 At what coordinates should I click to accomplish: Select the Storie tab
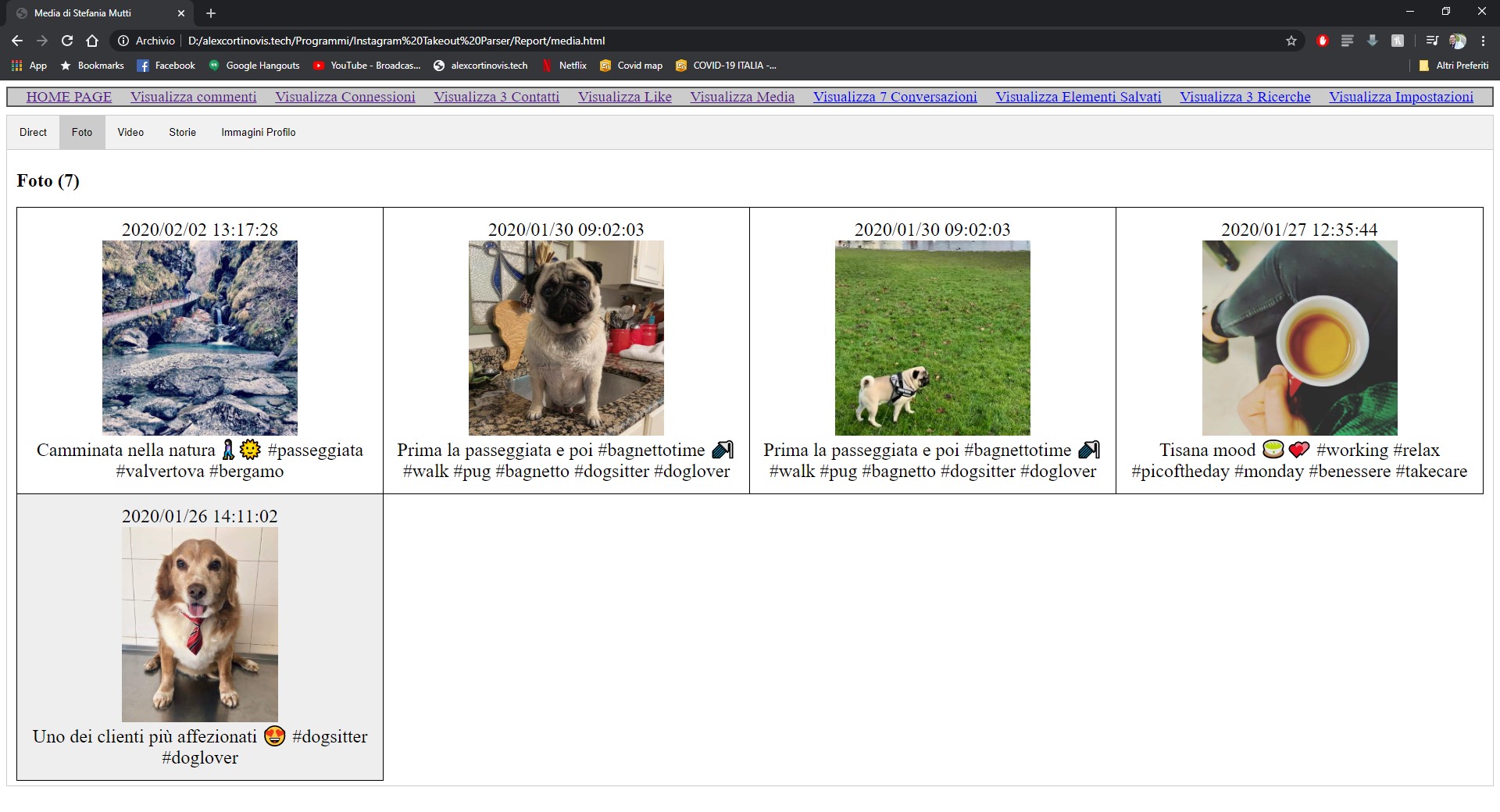point(182,132)
